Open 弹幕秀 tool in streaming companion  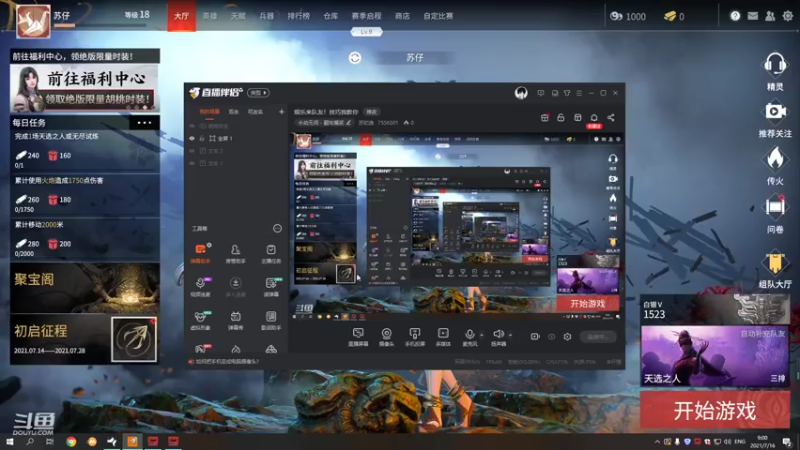click(235, 320)
